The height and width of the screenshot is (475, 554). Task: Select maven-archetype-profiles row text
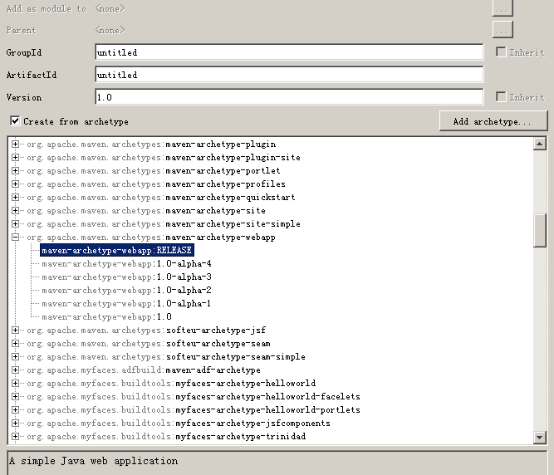[156, 184]
